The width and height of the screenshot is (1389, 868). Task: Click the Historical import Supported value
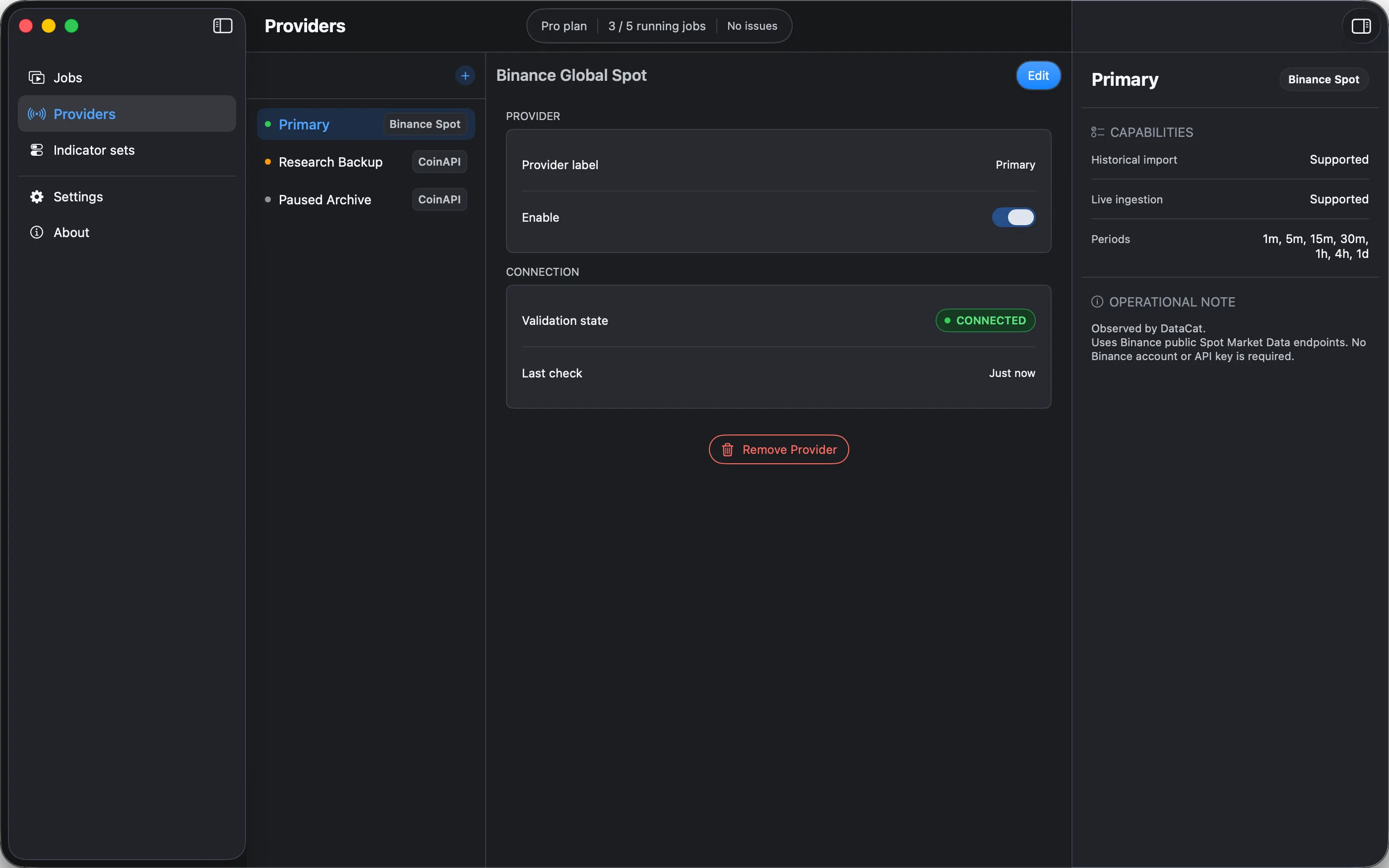pos(1338,160)
